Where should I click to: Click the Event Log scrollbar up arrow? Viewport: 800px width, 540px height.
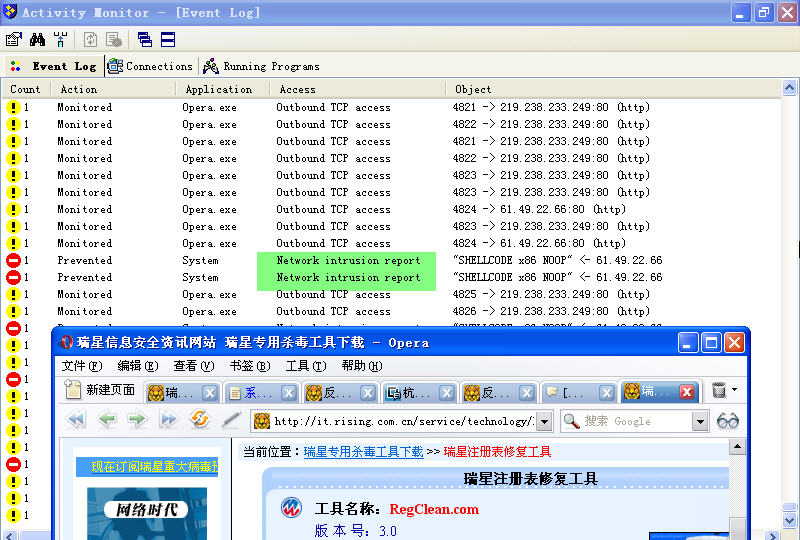point(789,88)
